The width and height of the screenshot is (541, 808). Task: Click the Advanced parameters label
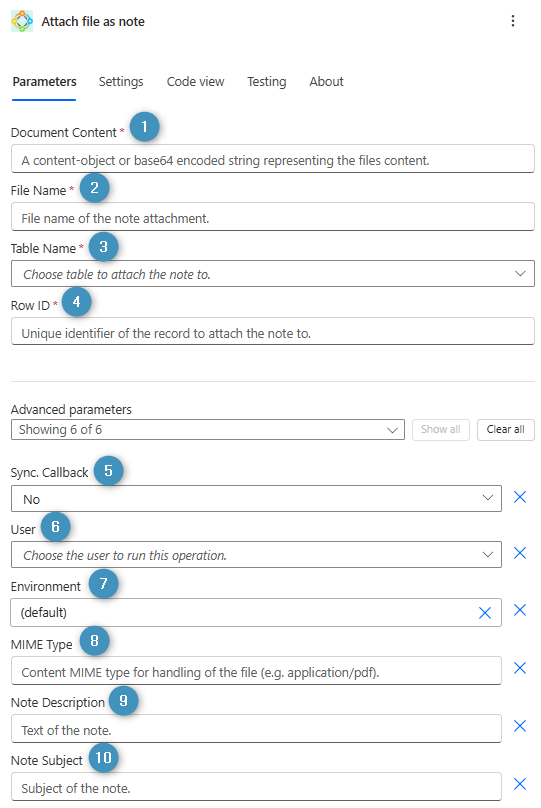point(71,409)
